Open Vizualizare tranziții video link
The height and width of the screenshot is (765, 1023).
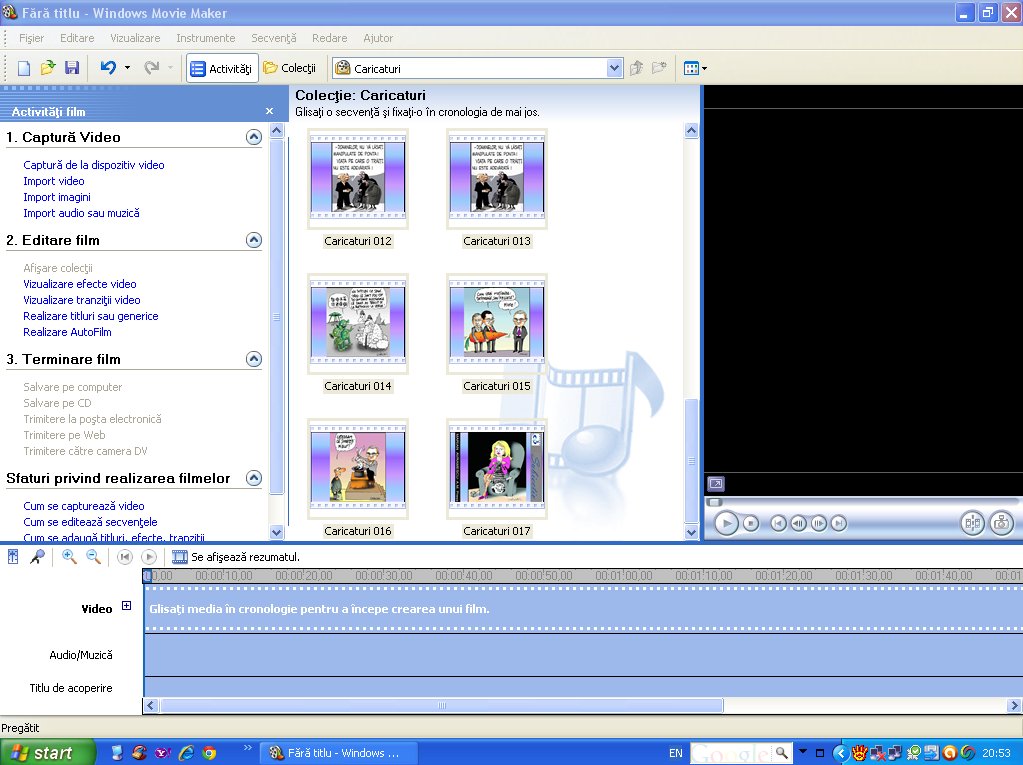click(x=82, y=300)
